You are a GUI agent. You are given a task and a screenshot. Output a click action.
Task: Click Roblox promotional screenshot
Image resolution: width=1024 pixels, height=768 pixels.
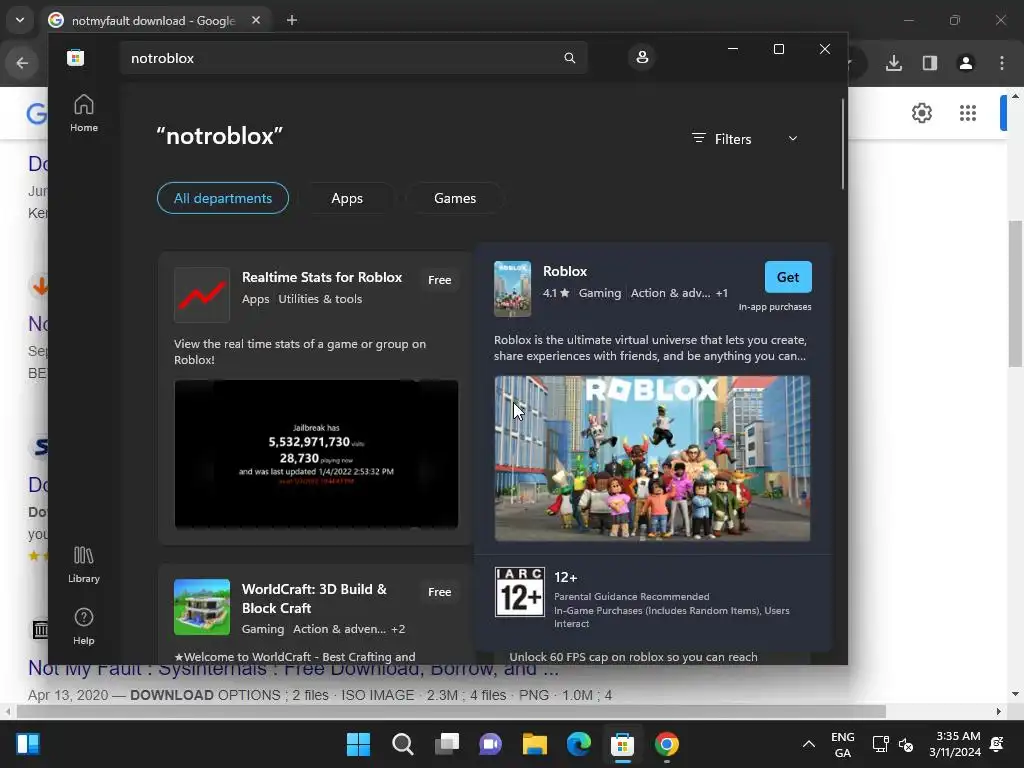pos(652,458)
